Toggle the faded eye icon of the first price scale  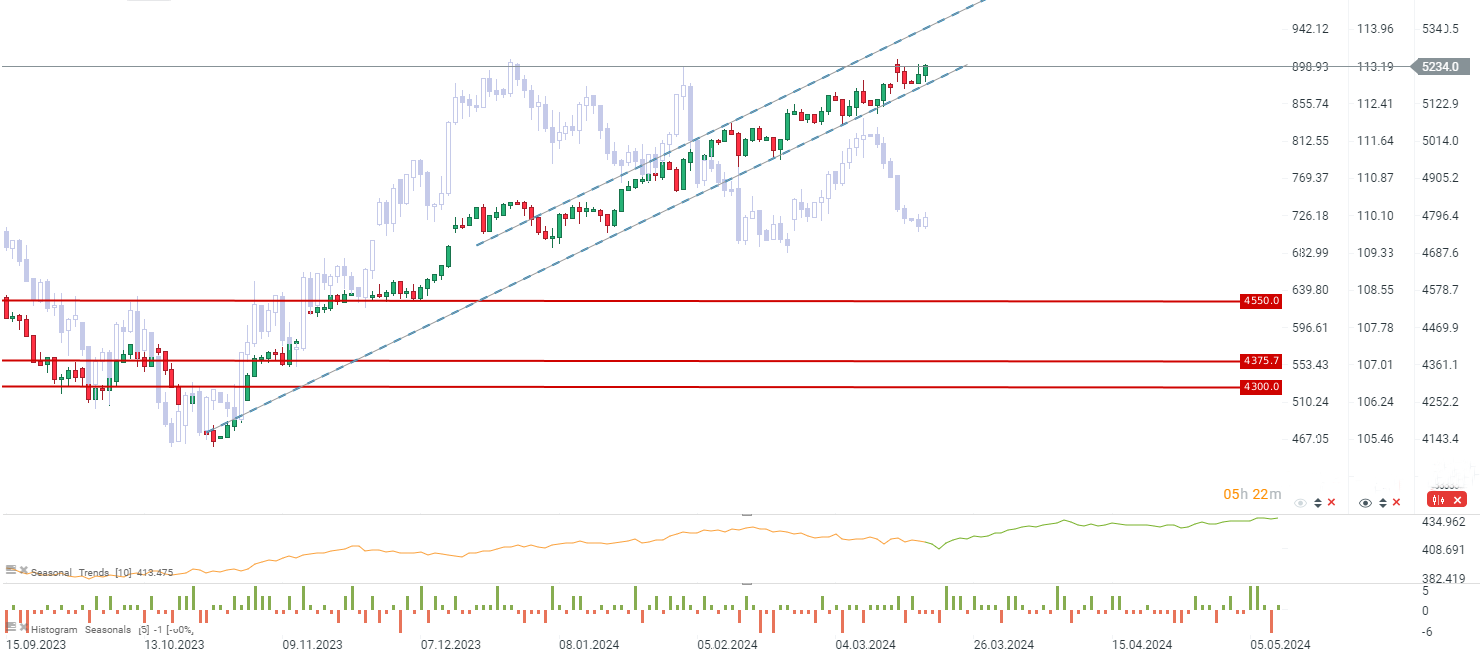coord(1300,503)
